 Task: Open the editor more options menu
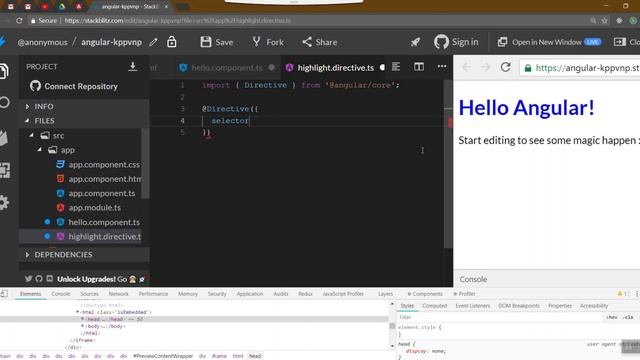coord(442,66)
